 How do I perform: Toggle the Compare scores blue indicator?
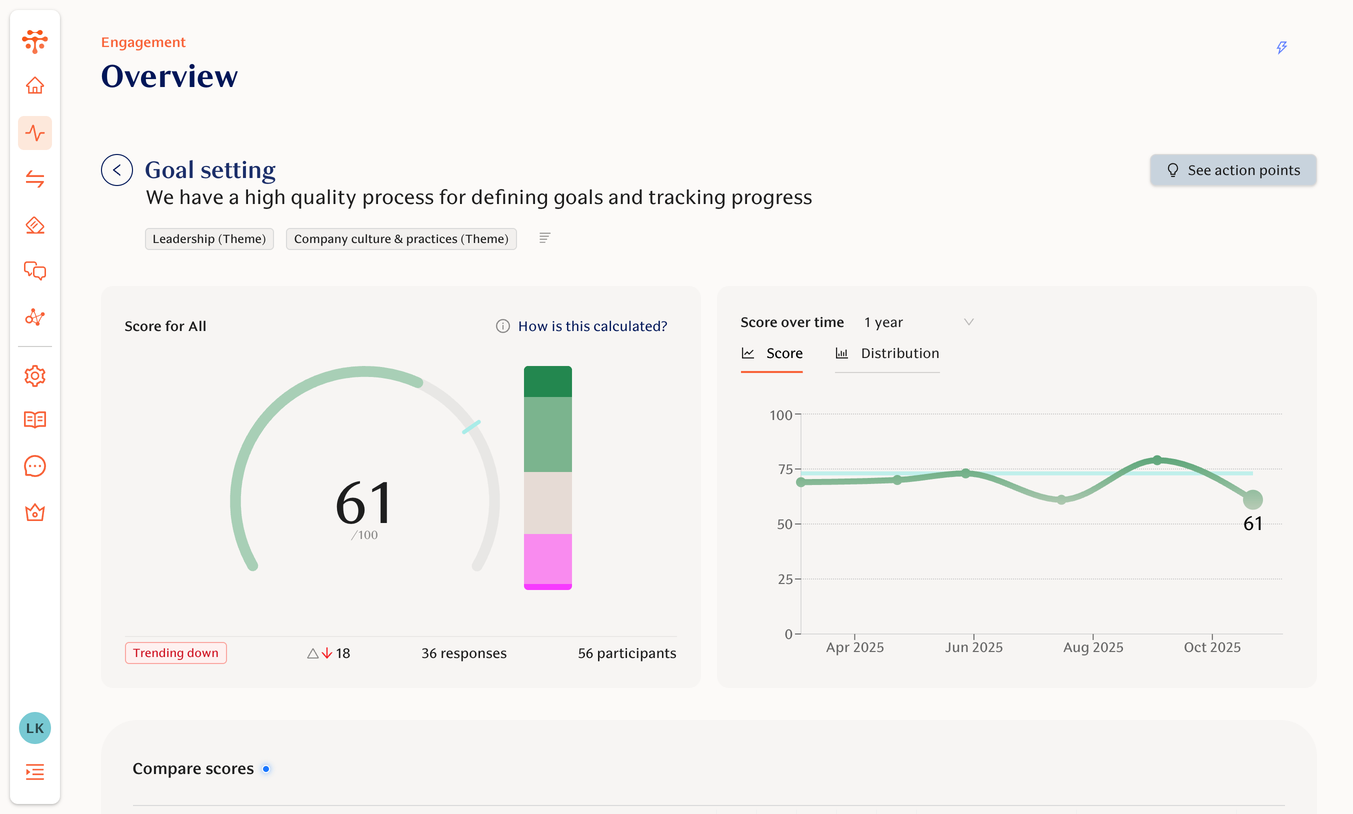[x=266, y=768]
